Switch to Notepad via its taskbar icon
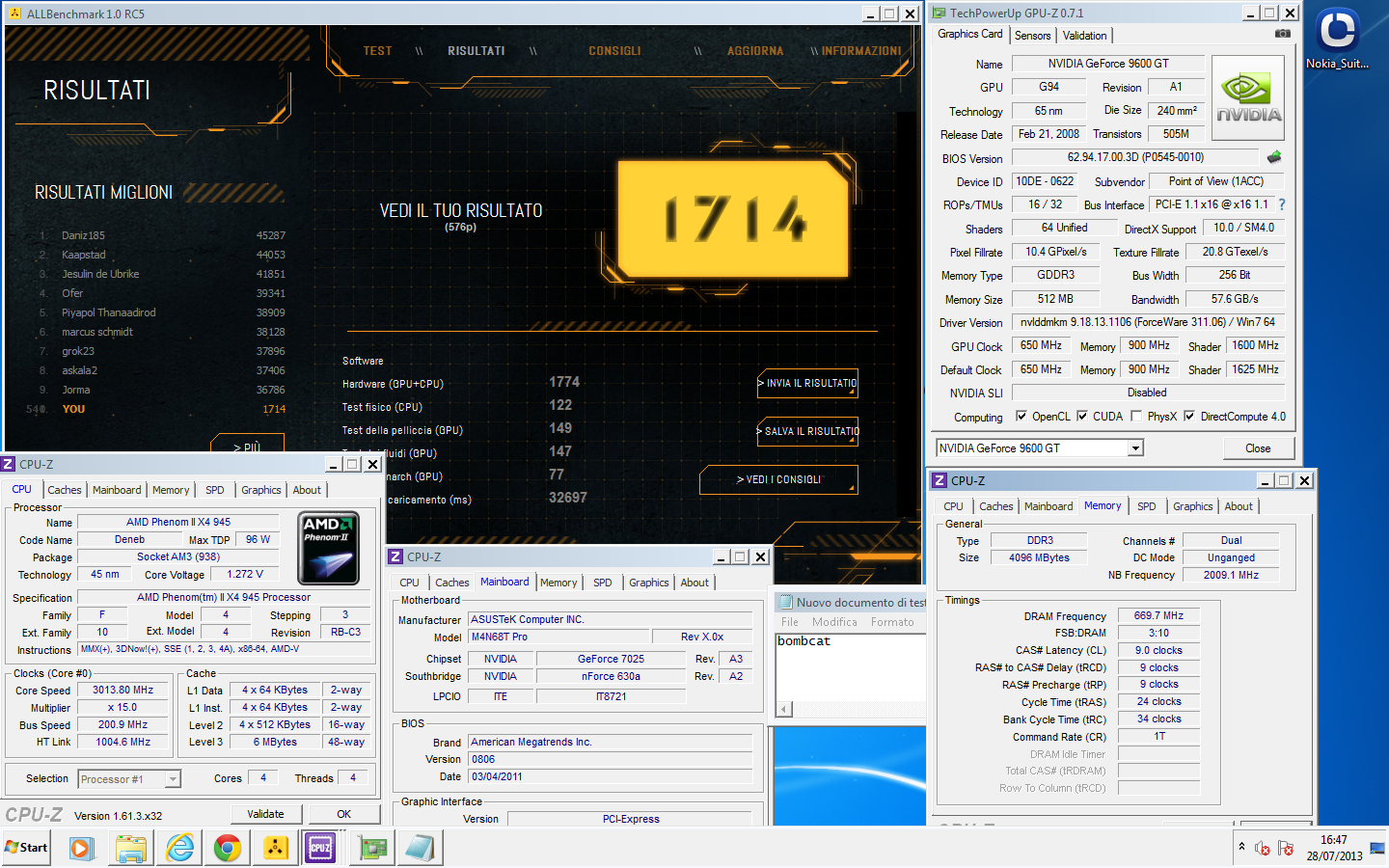 [x=420, y=848]
